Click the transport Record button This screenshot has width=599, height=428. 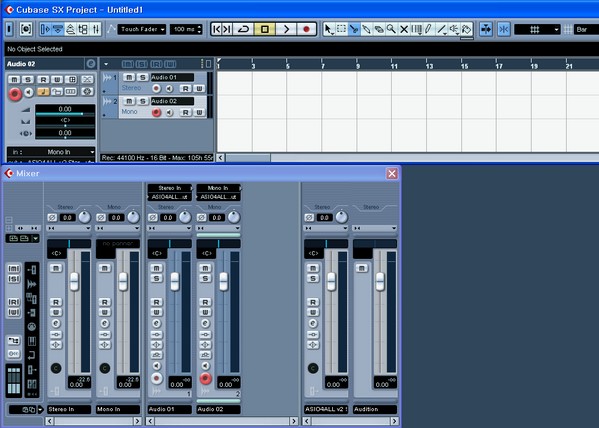pos(306,29)
